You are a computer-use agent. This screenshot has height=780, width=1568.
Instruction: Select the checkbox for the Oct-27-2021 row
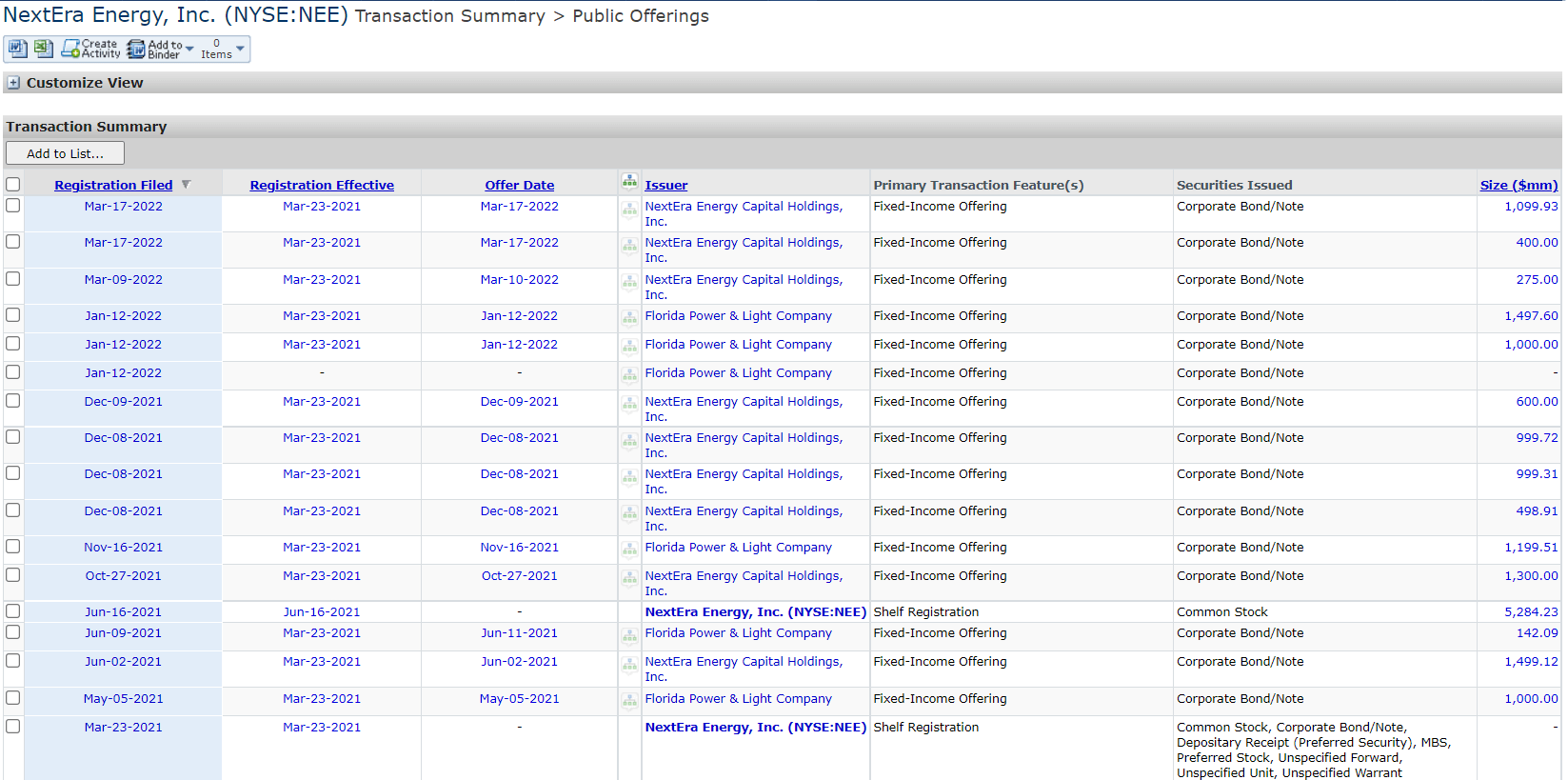[x=12, y=575]
